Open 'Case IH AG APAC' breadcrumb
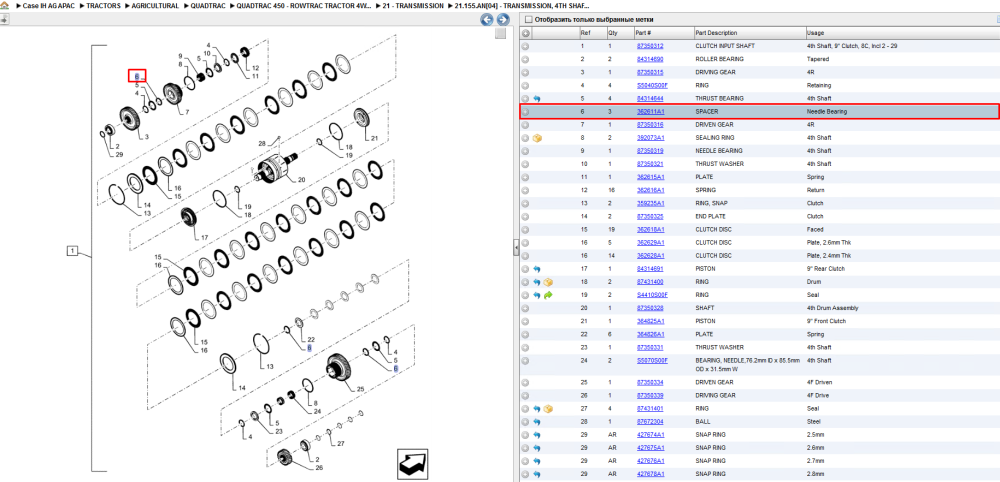Screen dimensions: 1000x482 tap(50, 6)
